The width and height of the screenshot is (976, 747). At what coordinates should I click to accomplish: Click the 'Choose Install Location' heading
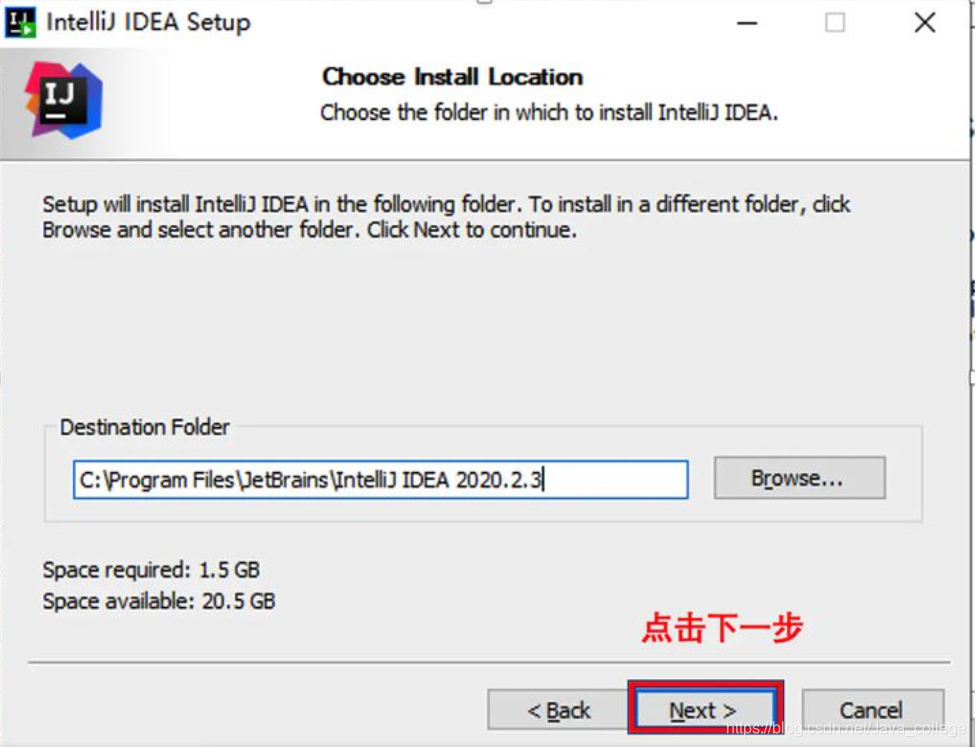click(453, 77)
